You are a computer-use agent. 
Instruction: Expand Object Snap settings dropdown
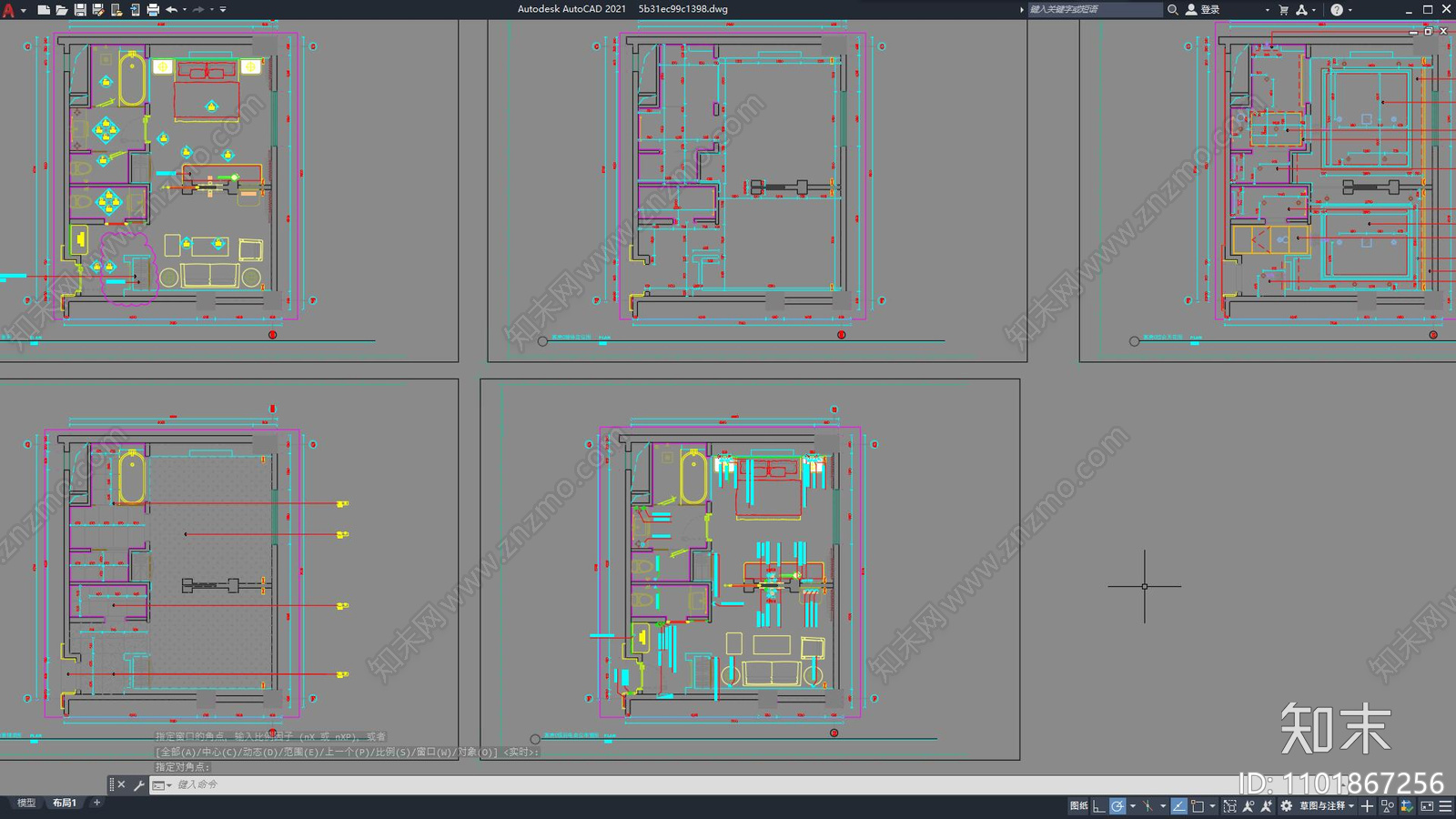tap(1212, 806)
